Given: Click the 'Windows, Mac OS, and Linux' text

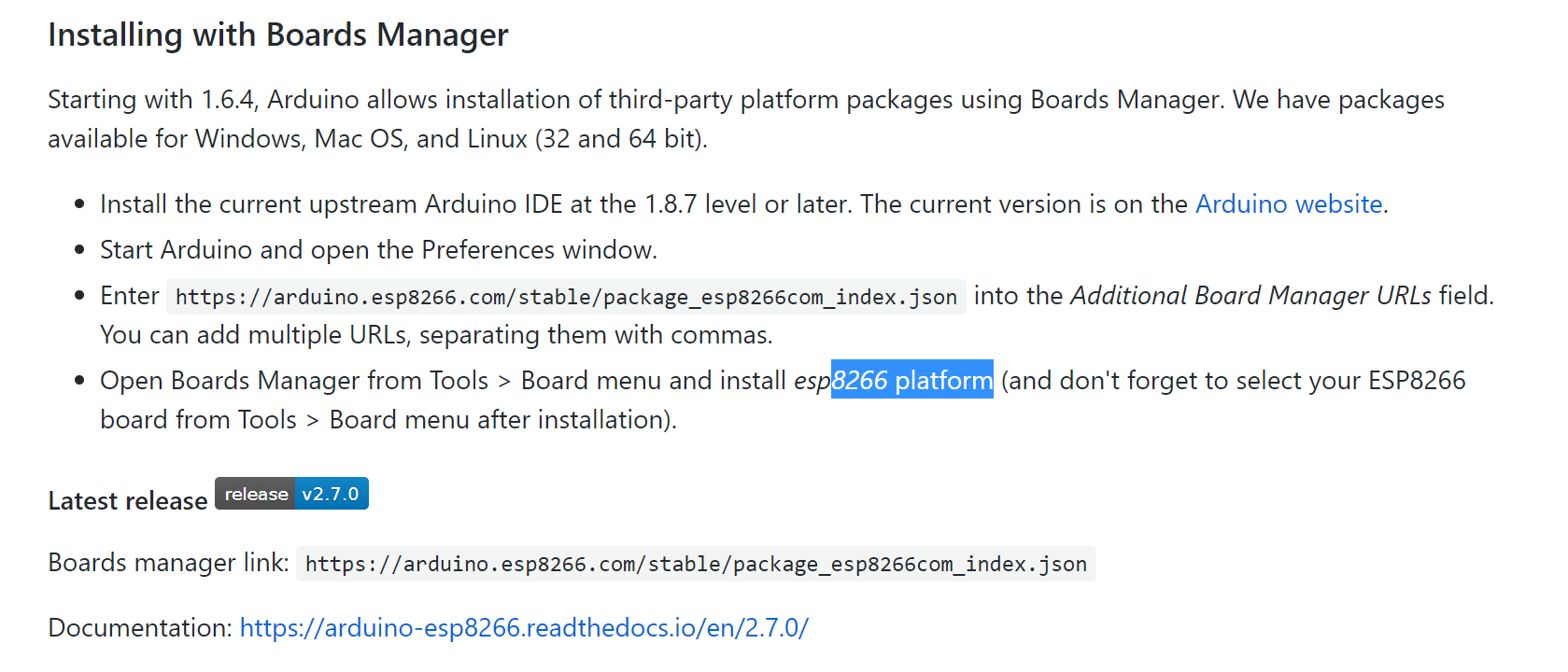Looking at the screenshot, I should click(x=361, y=139).
